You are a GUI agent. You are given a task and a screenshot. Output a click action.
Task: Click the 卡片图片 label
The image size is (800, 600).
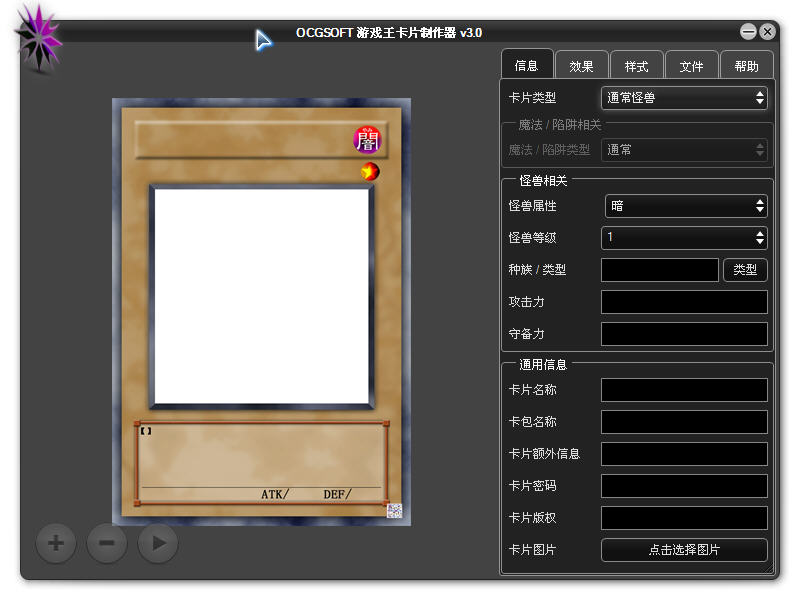click(532, 550)
